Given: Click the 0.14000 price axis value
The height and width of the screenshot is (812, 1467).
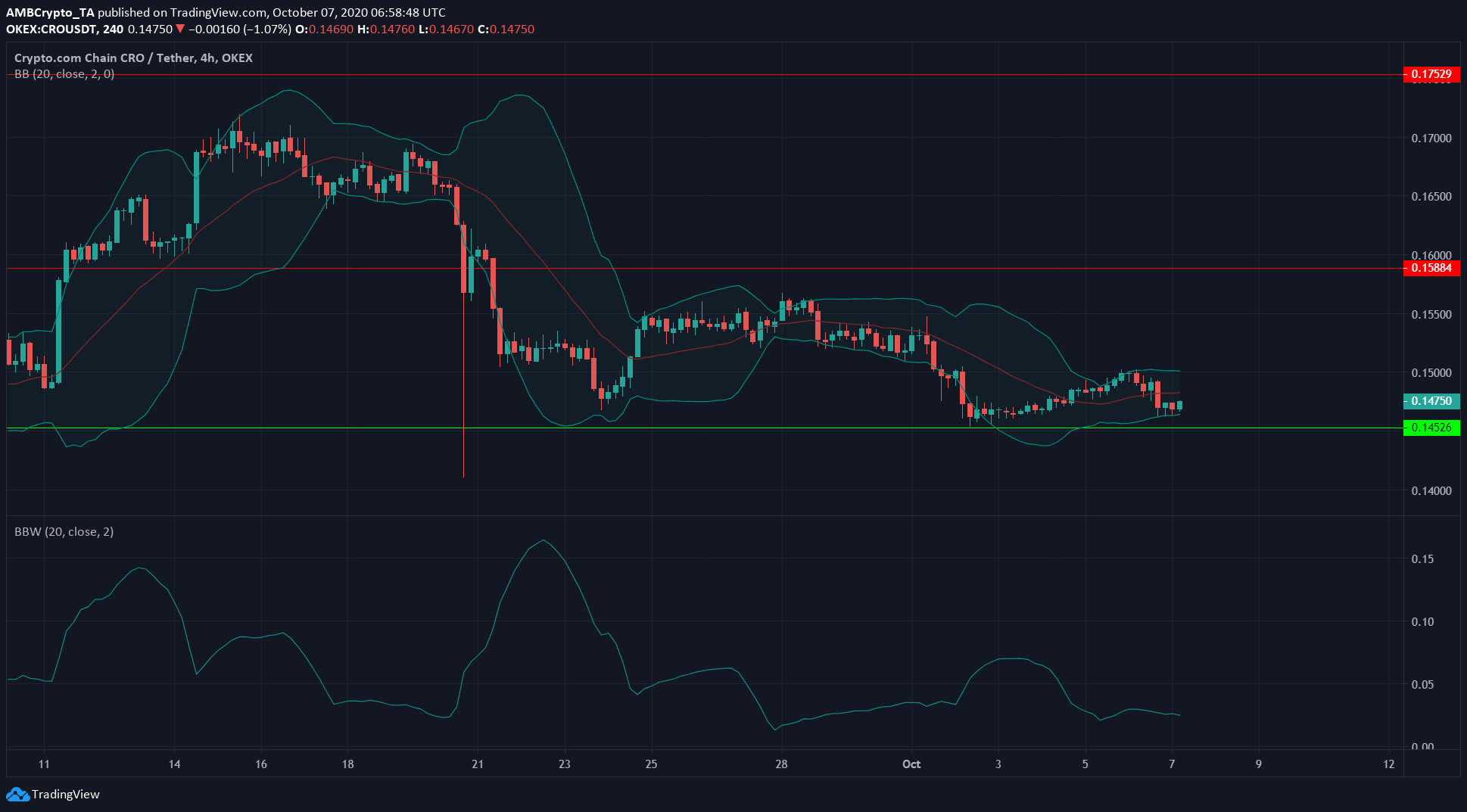Looking at the screenshot, I should point(1431,490).
